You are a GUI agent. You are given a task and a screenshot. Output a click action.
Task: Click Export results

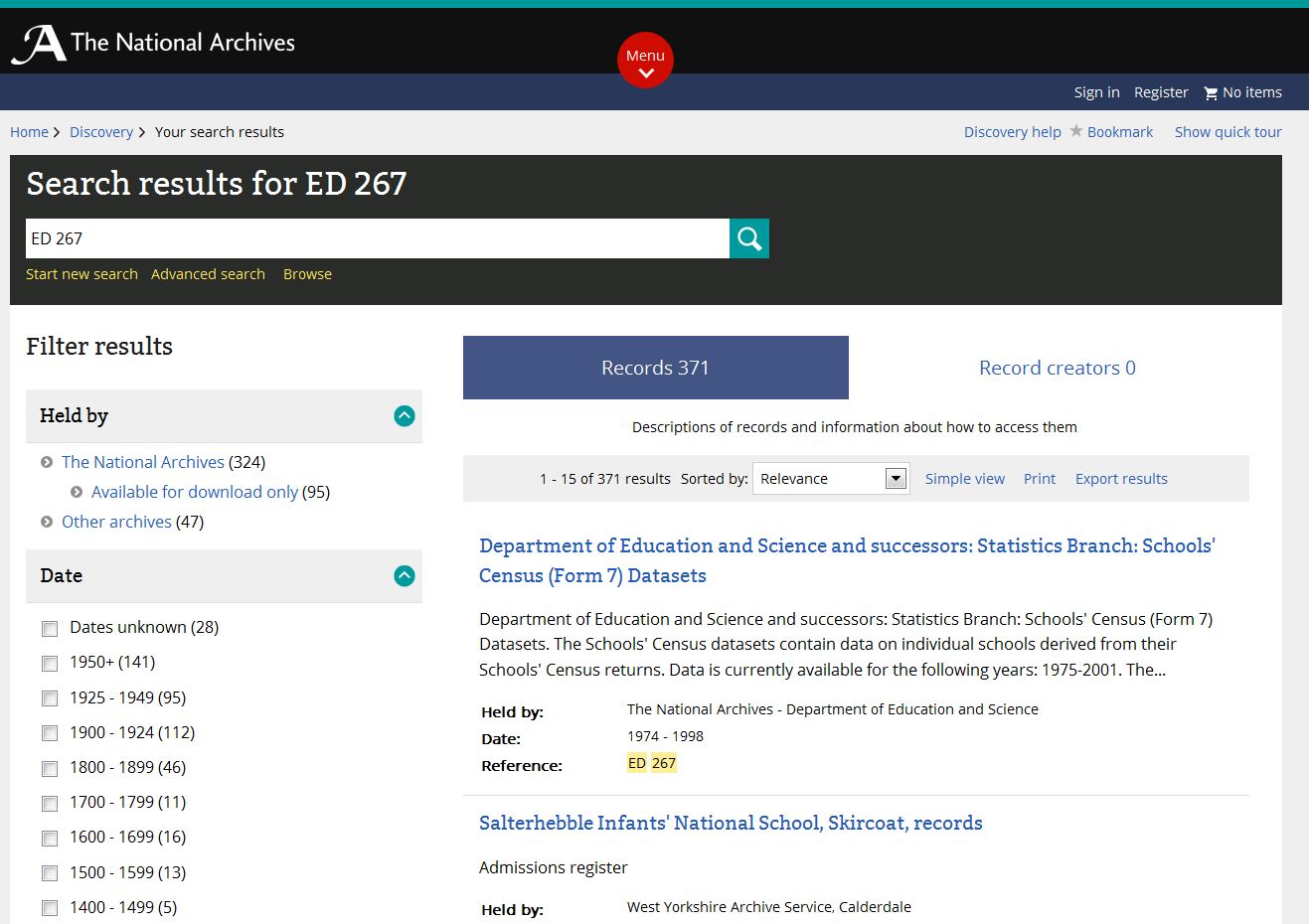coord(1121,479)
